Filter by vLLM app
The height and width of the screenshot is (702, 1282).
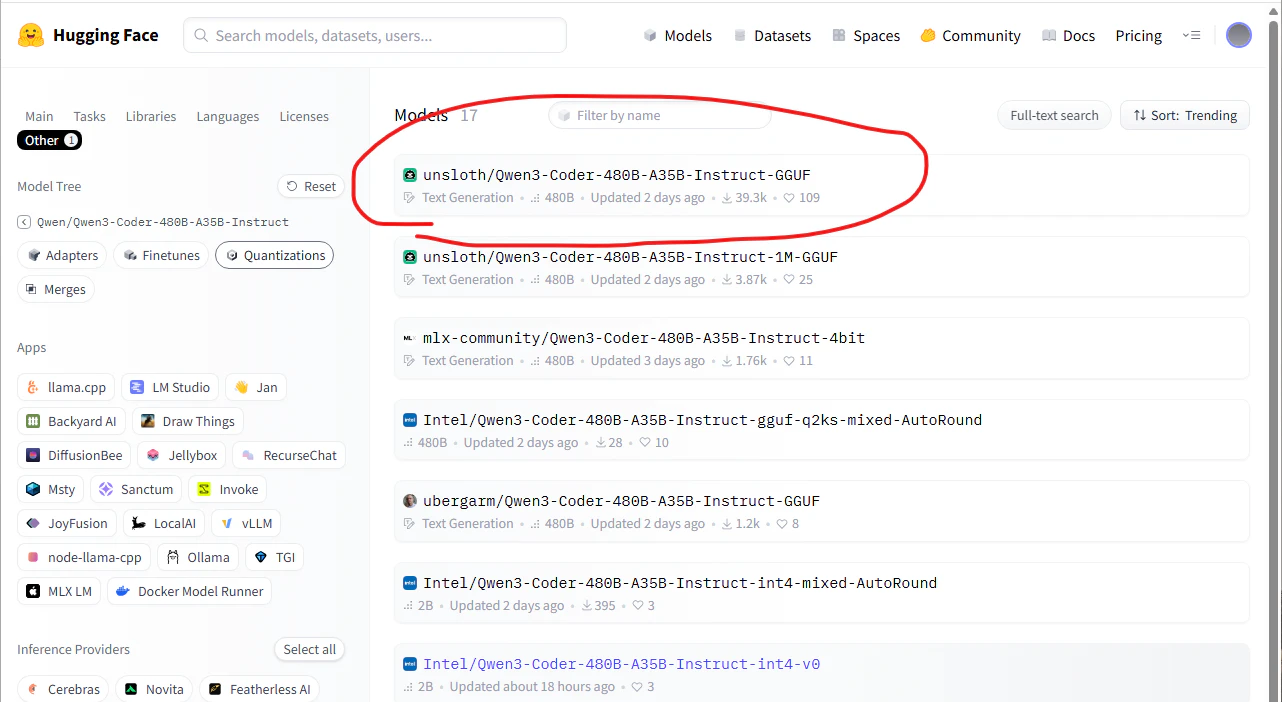click(247, 523)
